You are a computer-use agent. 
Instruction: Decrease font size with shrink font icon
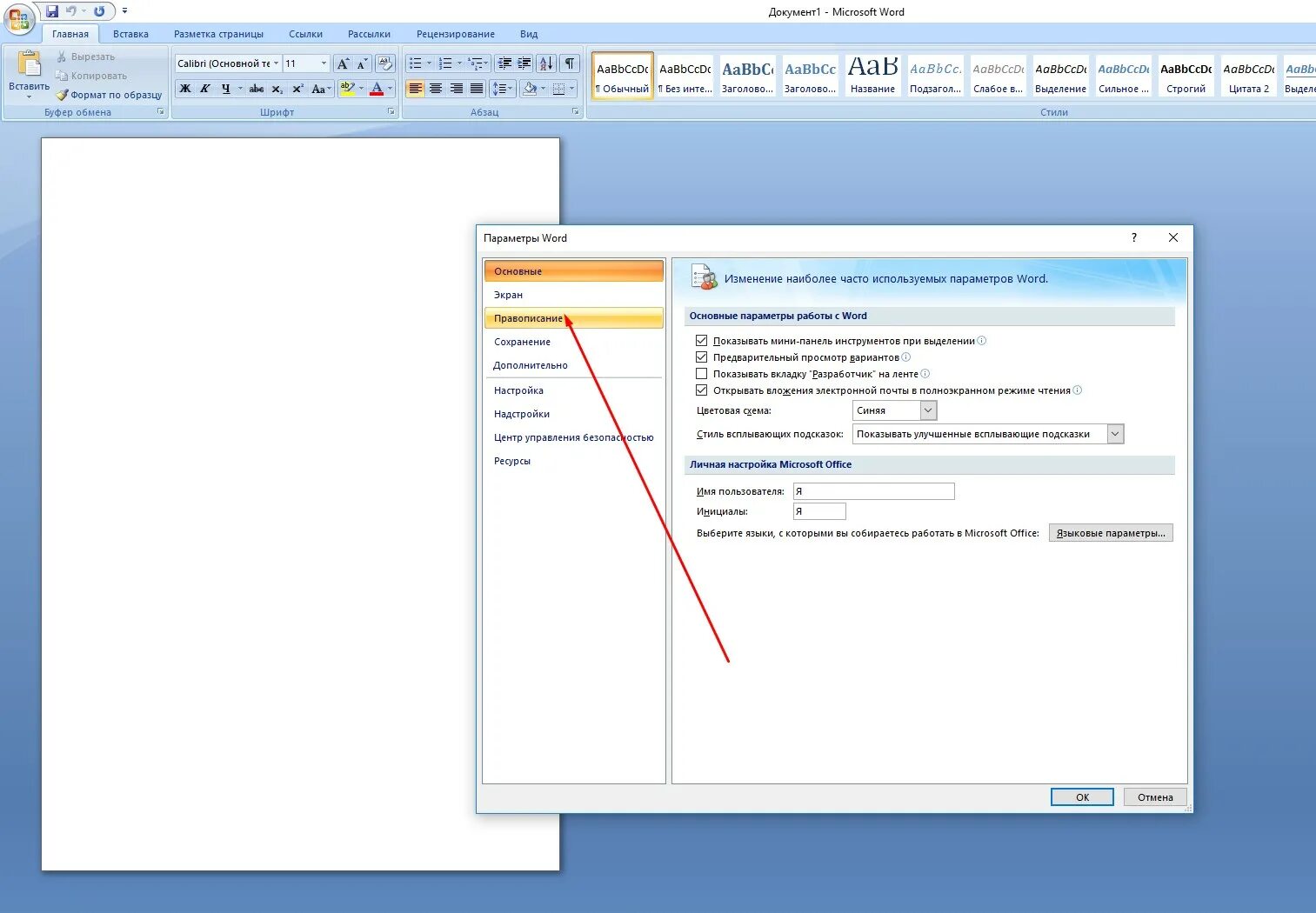362,63
